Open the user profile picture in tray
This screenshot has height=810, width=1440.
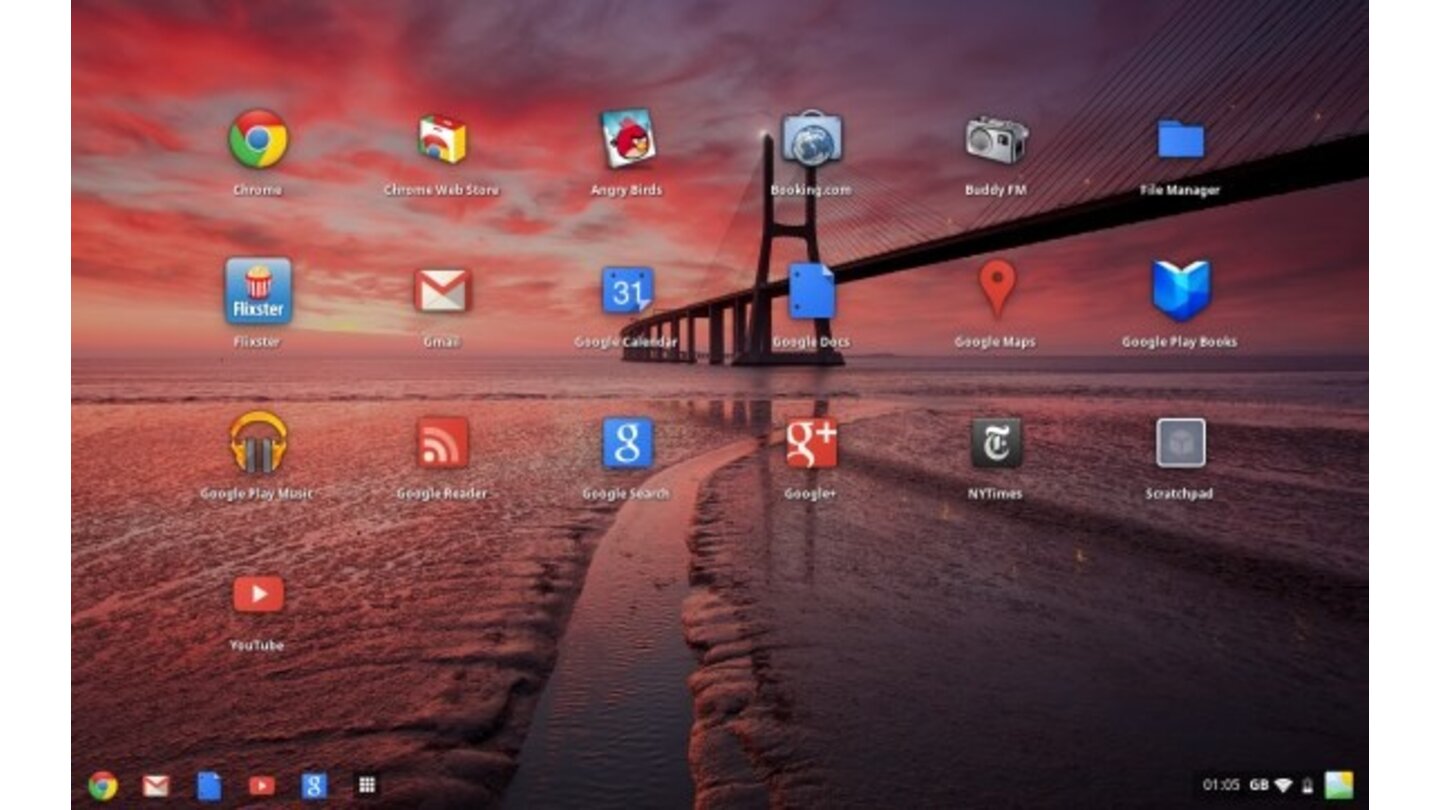click(1338, 785)
